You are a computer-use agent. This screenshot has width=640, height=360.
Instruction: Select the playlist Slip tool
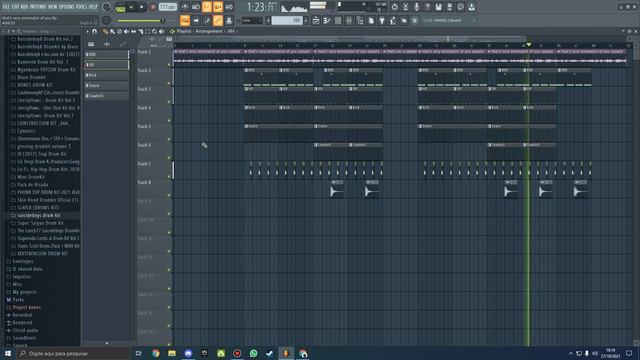pyautogui.click(x=133, y=31)
